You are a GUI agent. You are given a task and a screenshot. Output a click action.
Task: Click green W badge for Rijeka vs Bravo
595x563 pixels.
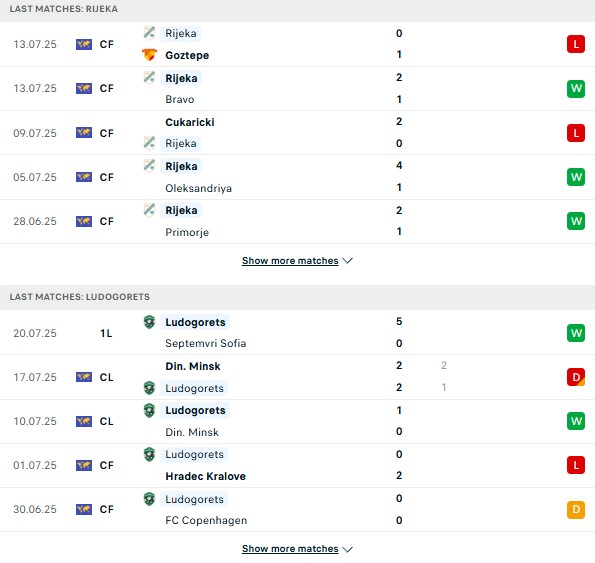(x=576, y=88)
